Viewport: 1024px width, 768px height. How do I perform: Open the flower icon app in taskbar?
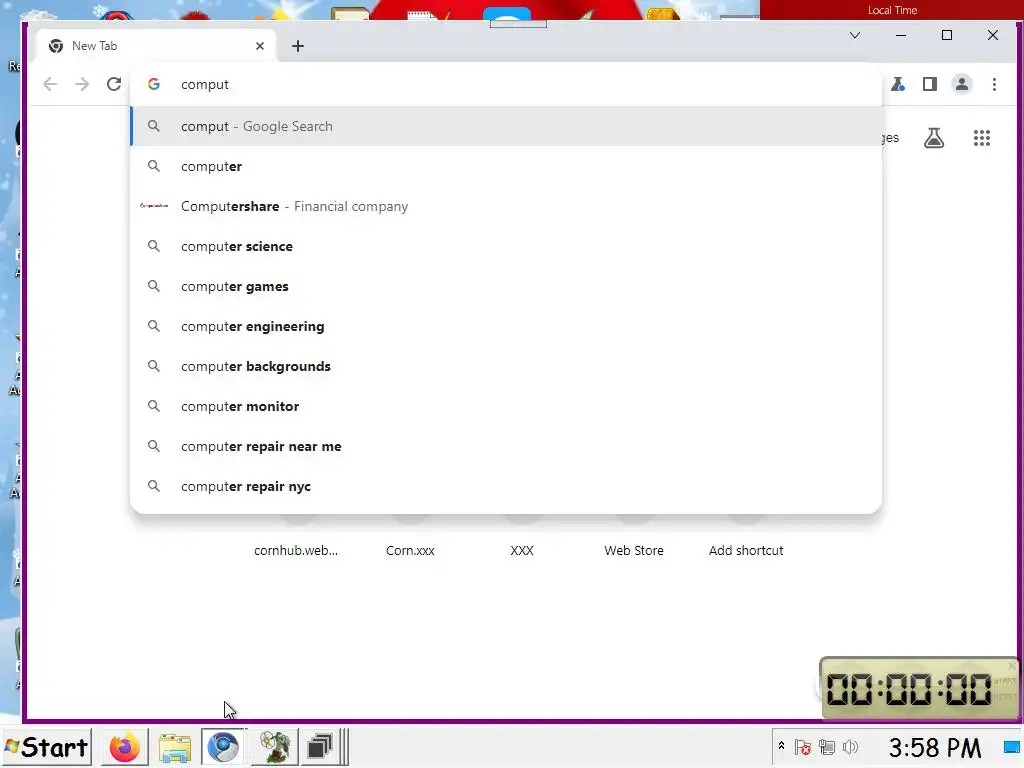tap(274, 747)
